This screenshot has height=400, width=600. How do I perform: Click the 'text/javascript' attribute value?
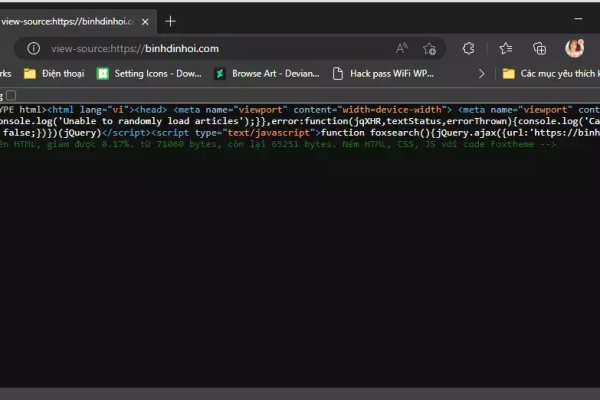pyautogui.click(x=269, y=133)
